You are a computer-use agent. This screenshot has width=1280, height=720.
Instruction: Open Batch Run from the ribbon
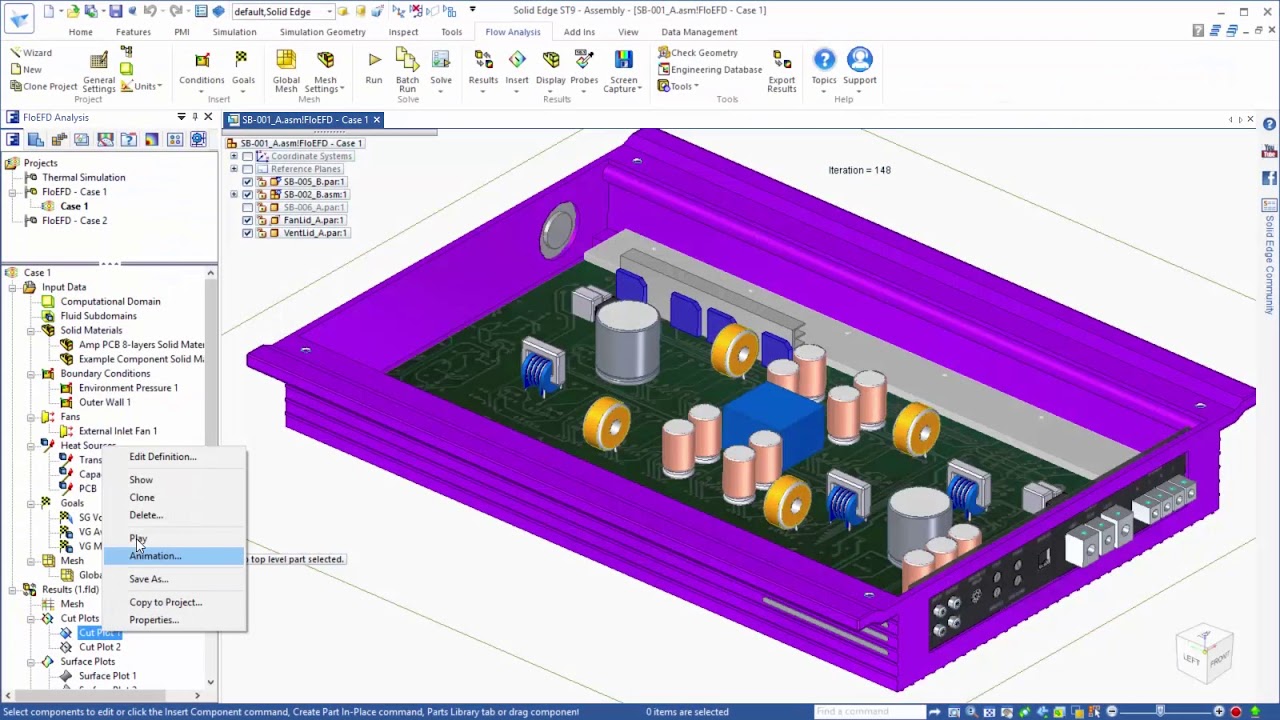pyautogui.click(x=407, y=71)
